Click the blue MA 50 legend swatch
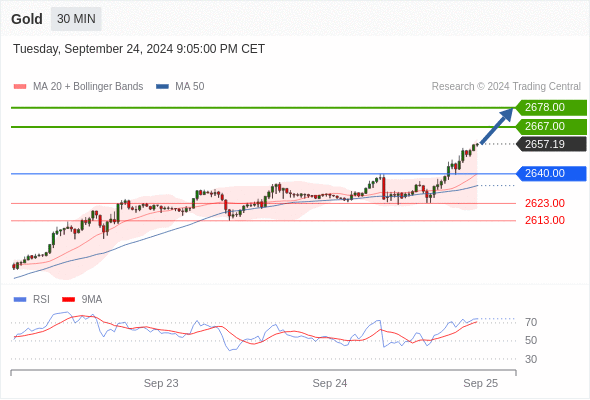 (x=162, y=87)
